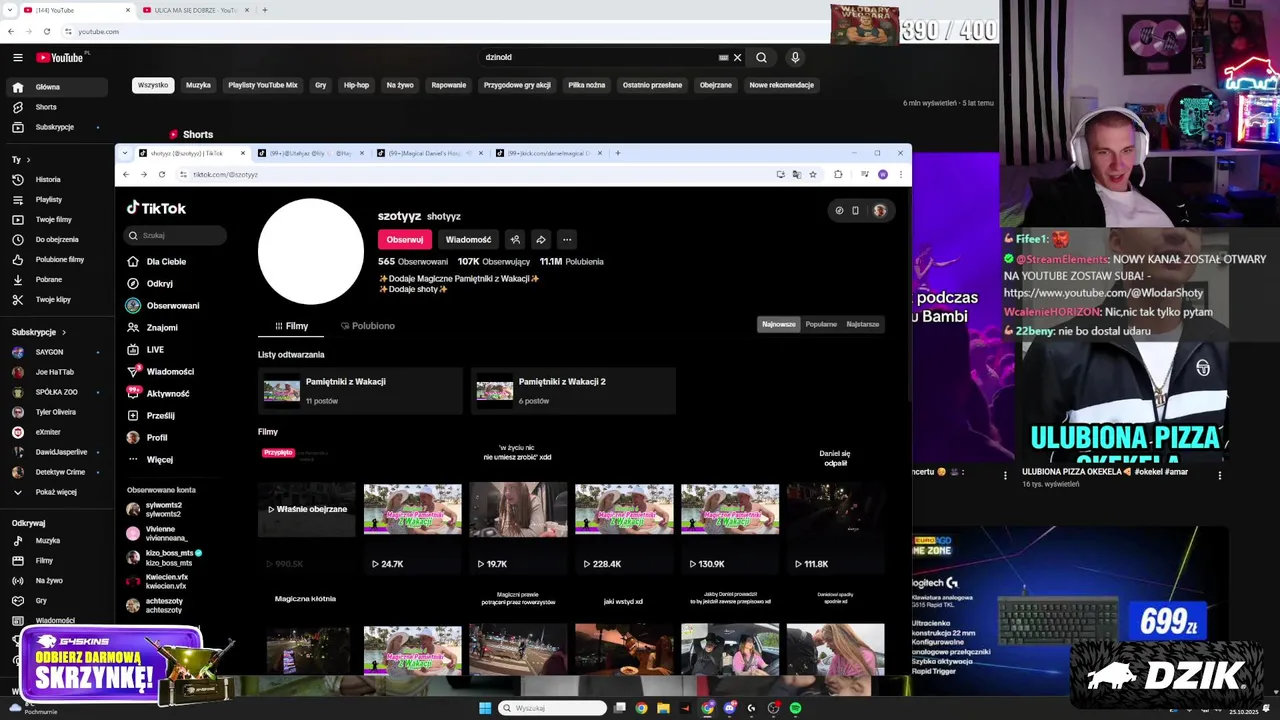Screen dimensions: 1280x720
Task: Expand Subskrypcje heading chevron
Action: click(64, 332)
